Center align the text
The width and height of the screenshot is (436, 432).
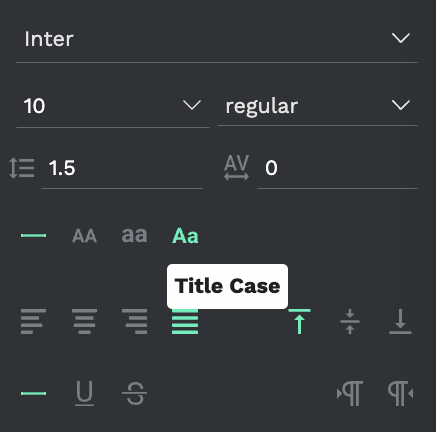tap(84, 321)
